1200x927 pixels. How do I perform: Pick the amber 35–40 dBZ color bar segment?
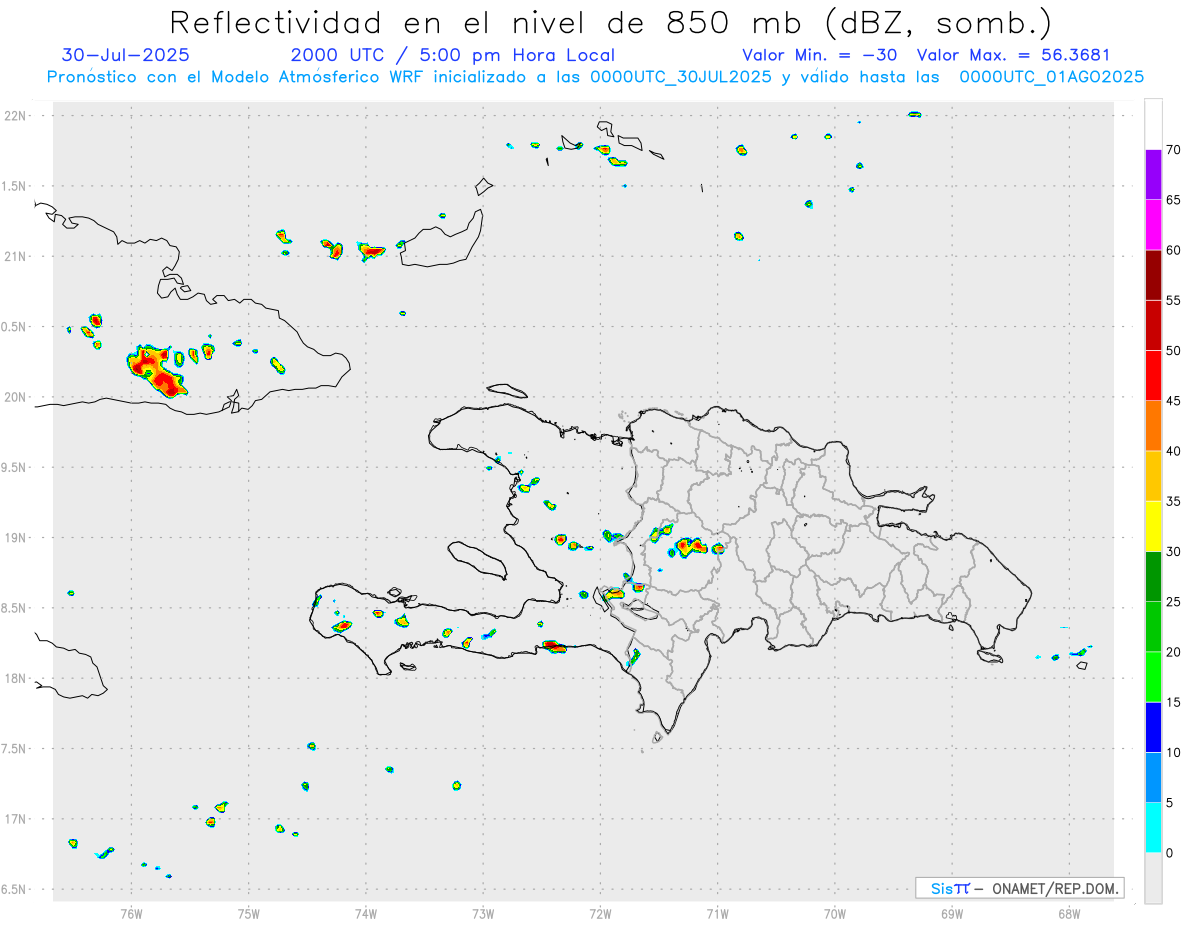click(x=1153, y=476)
